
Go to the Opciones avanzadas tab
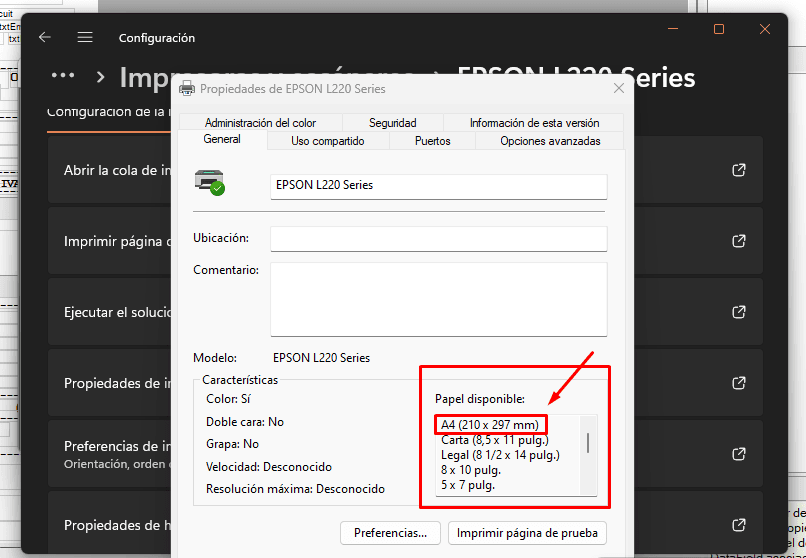pyautogui.click(x=550, y=141)
